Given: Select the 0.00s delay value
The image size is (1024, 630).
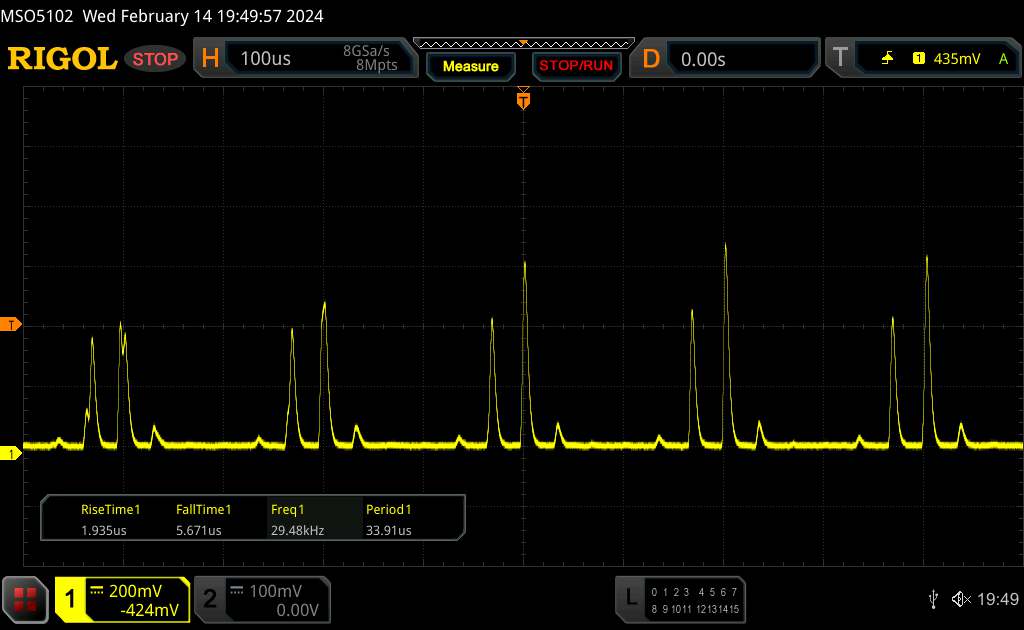Looking at the screenshot, I should pyautogui.click(x=703, y=59).
